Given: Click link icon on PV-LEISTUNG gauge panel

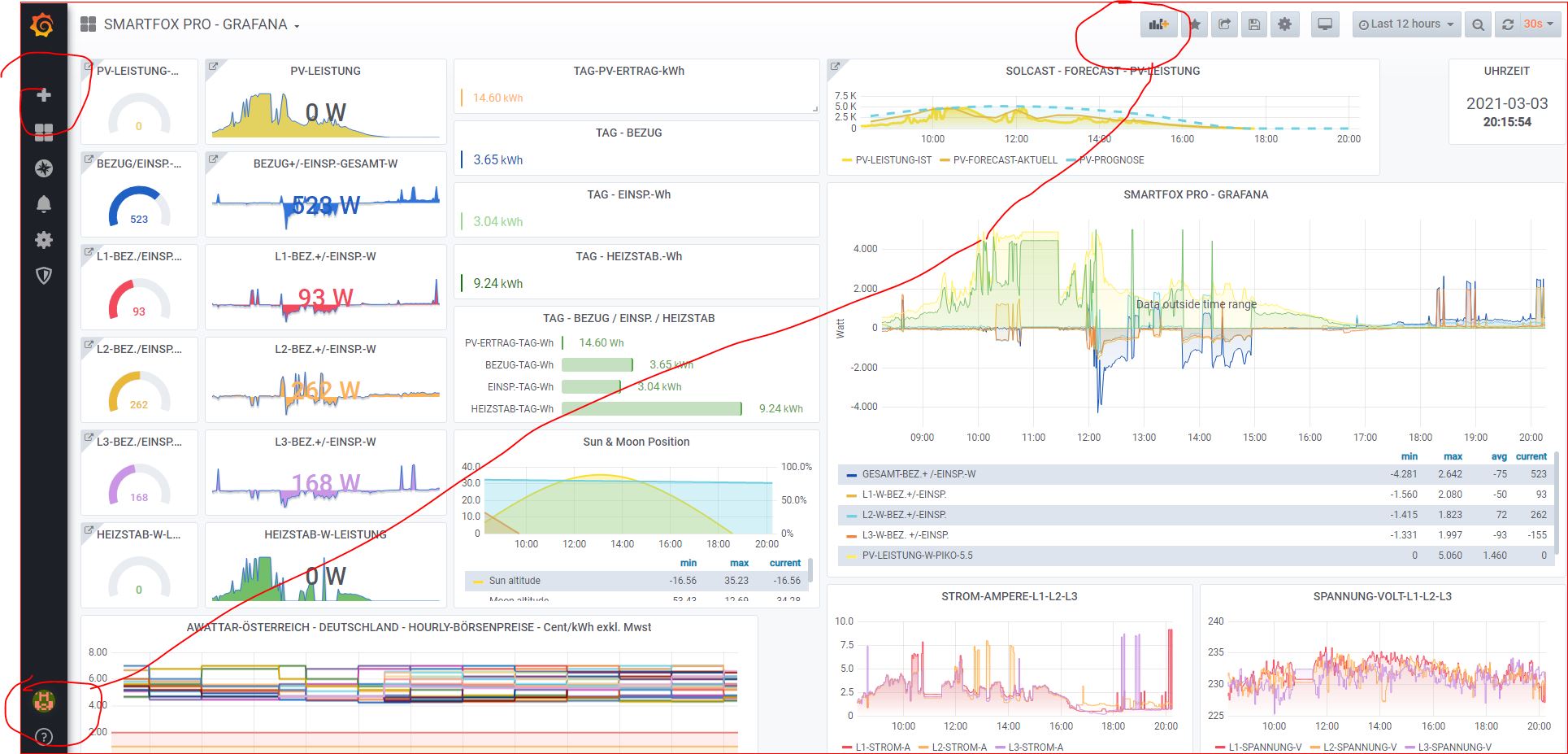Looking at the screenshot, I should point(88,66).
